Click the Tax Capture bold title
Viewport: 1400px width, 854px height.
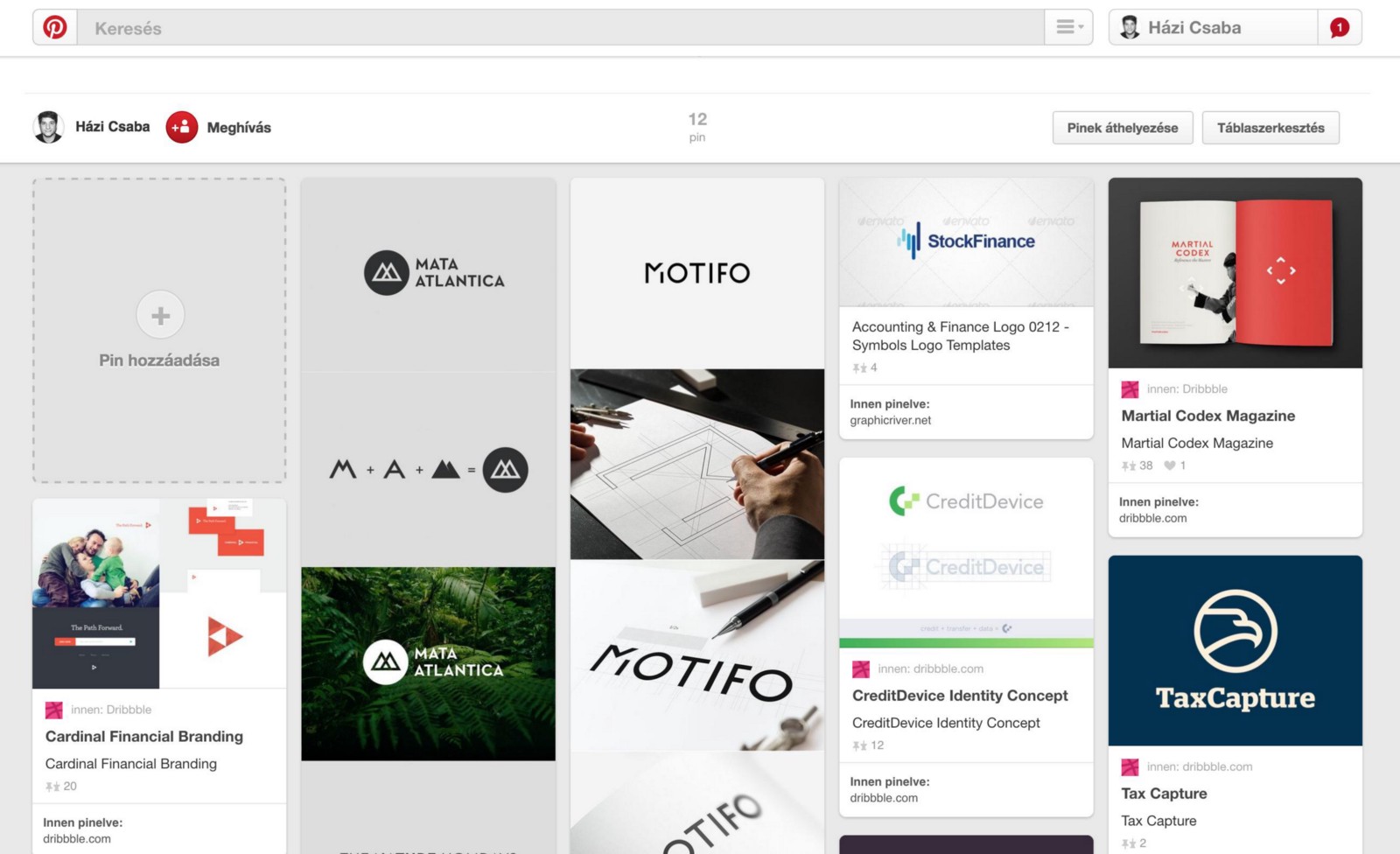pos(1165,794)
